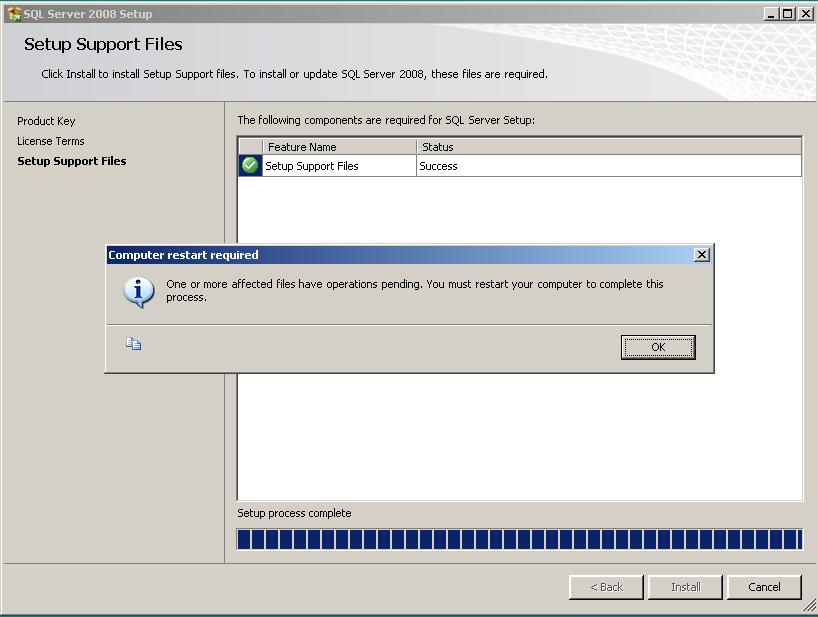The image size is (818, 617).
Task: Go to previous step with Back button
Action: pos(606,587)
